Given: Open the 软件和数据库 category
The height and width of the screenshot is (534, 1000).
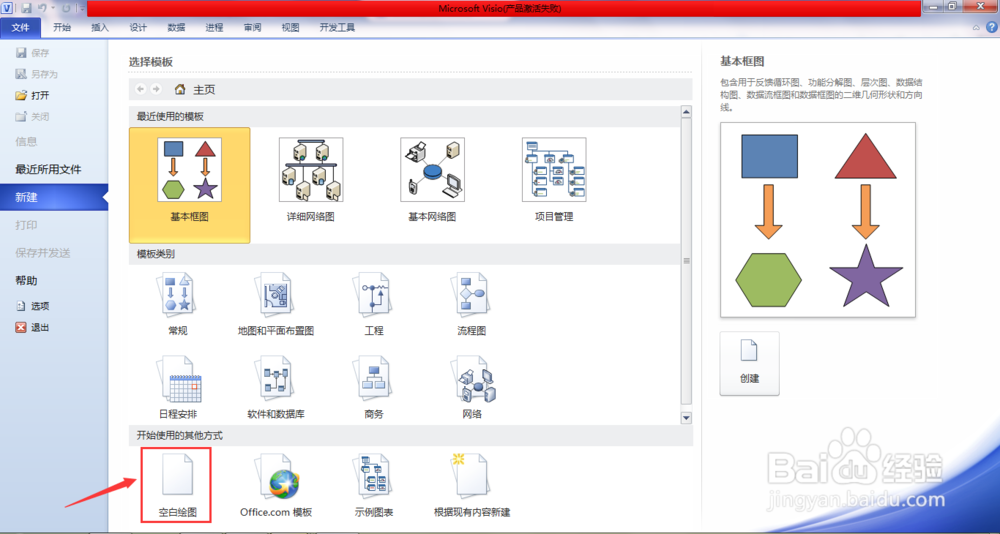Looking at the screenshot, I should 276,387.
